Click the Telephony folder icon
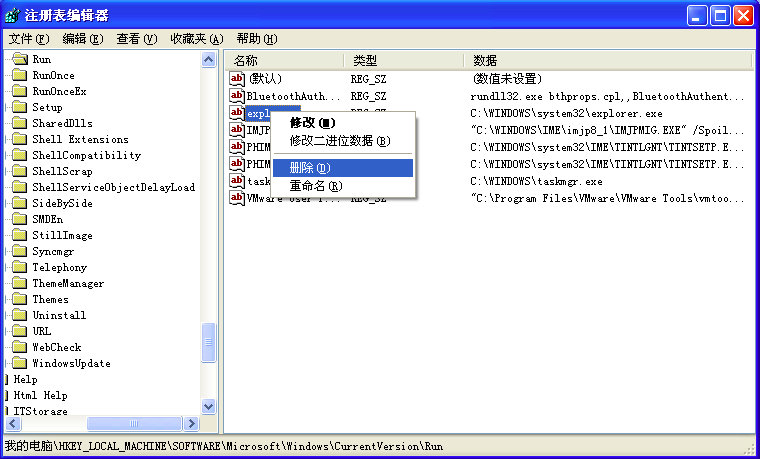This screenshot has height=459, width=760. (x=20, y=267)
